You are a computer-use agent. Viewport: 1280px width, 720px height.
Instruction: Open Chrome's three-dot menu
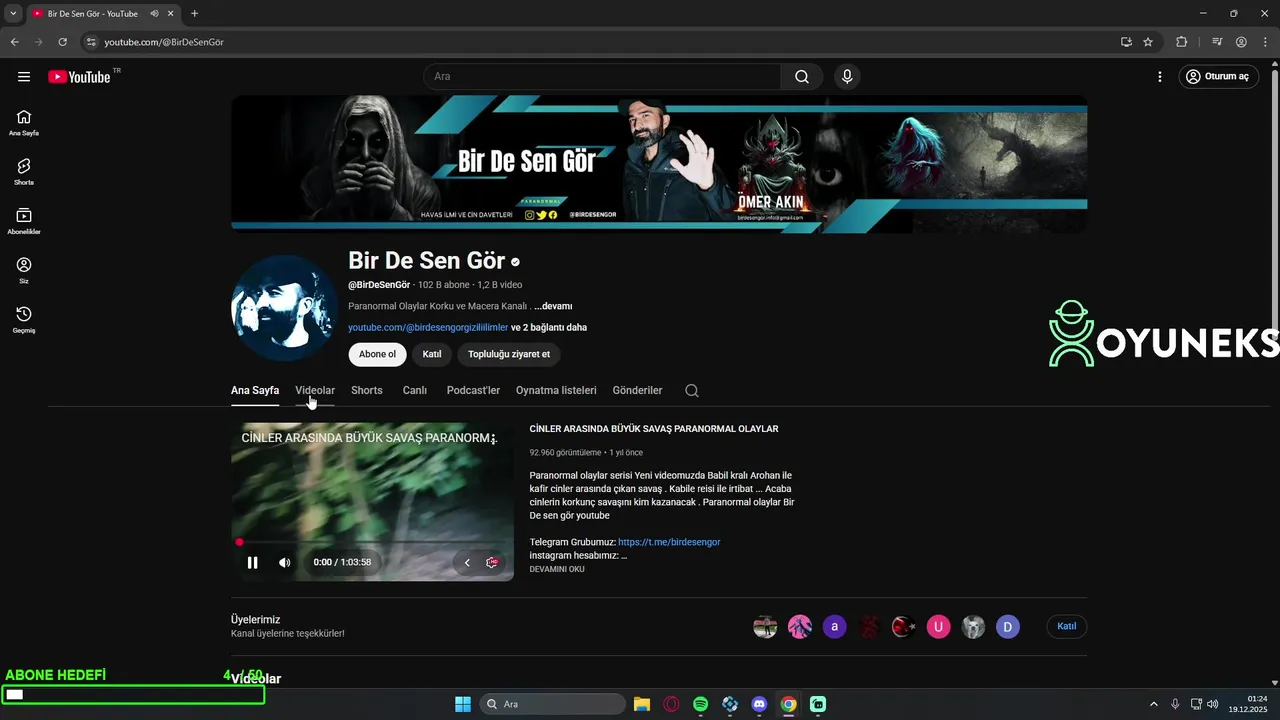[1265, 42]
